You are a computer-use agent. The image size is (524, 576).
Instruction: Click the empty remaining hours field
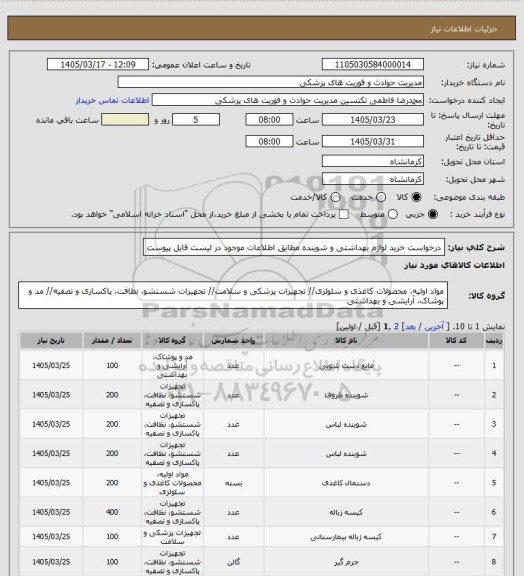pos(125,120)
